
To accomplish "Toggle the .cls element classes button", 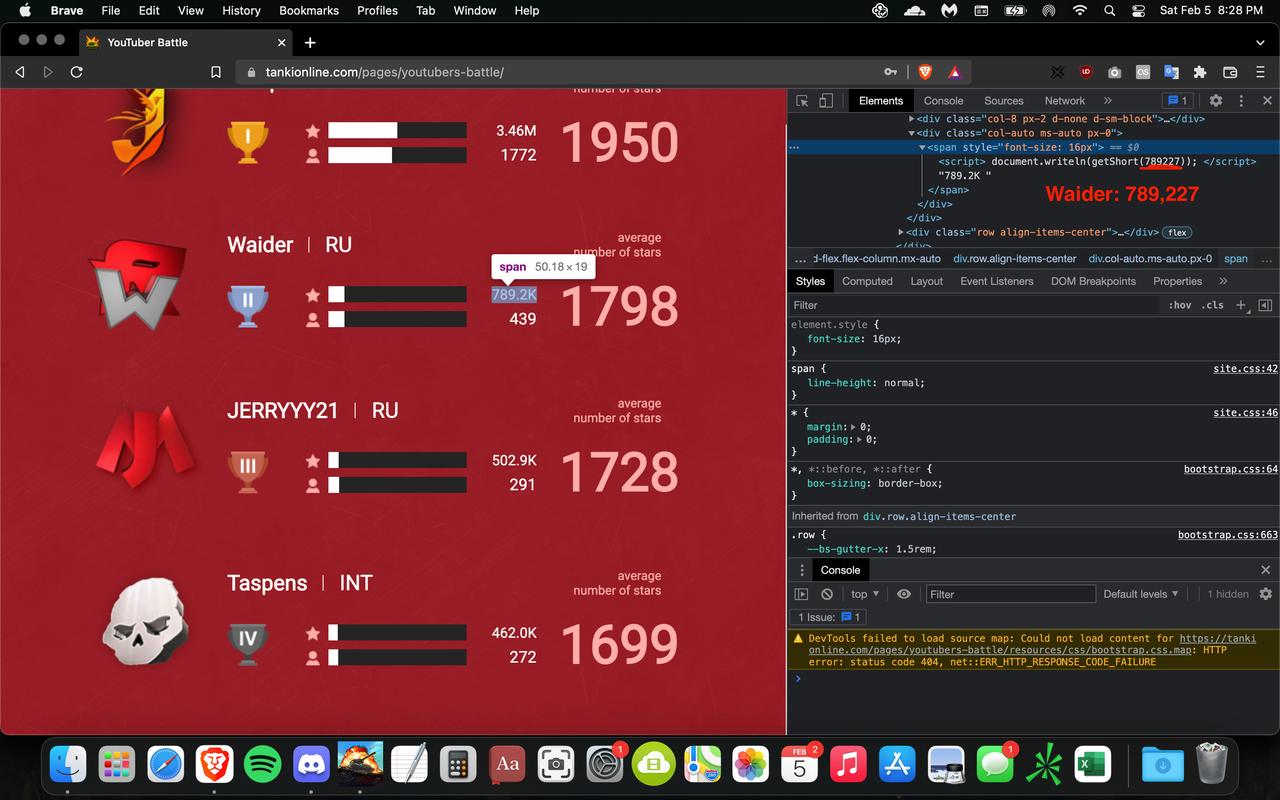I will [1212, 305].
